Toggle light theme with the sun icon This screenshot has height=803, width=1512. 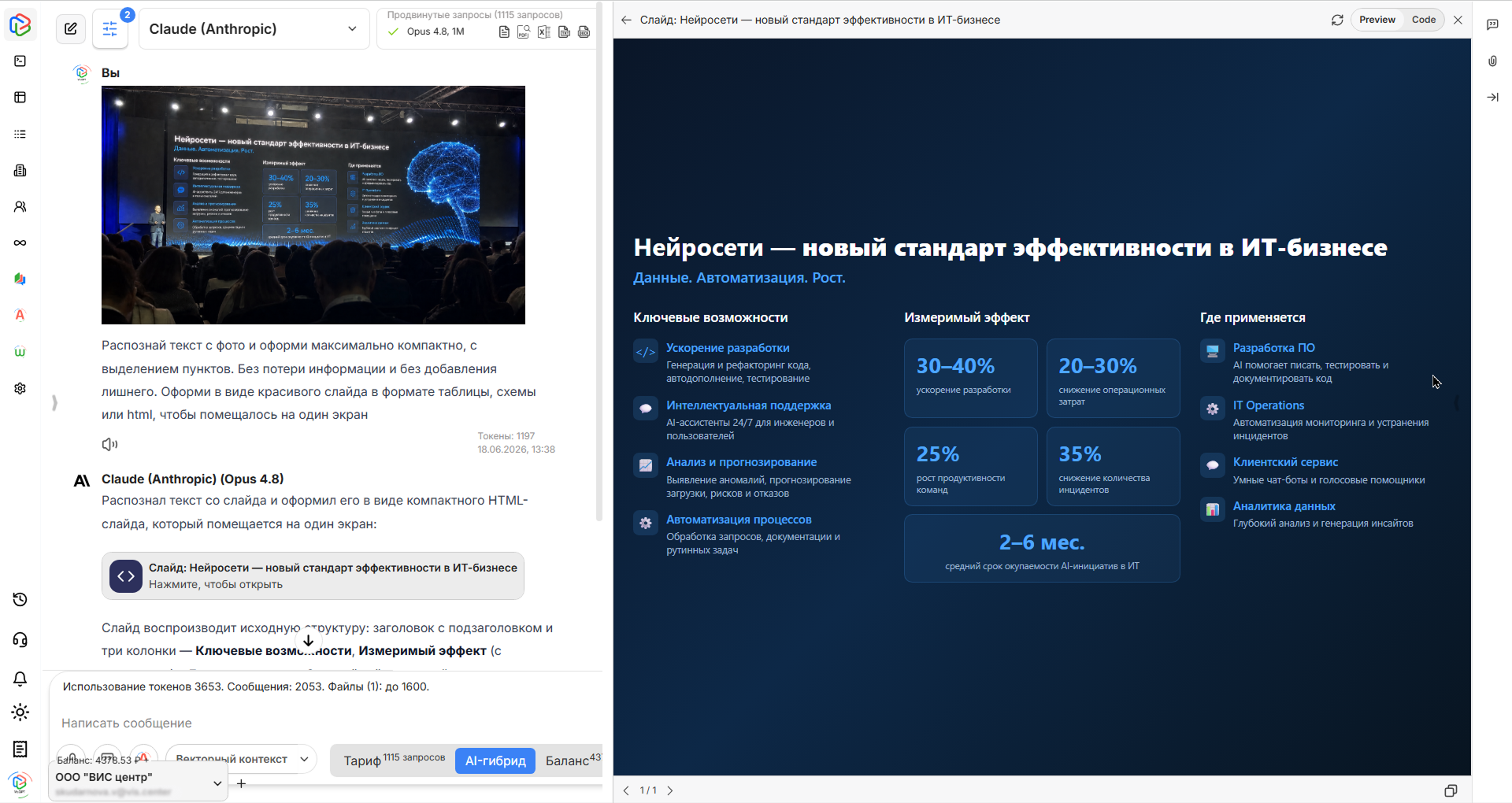pyautogui.click(x=20, y=712)
